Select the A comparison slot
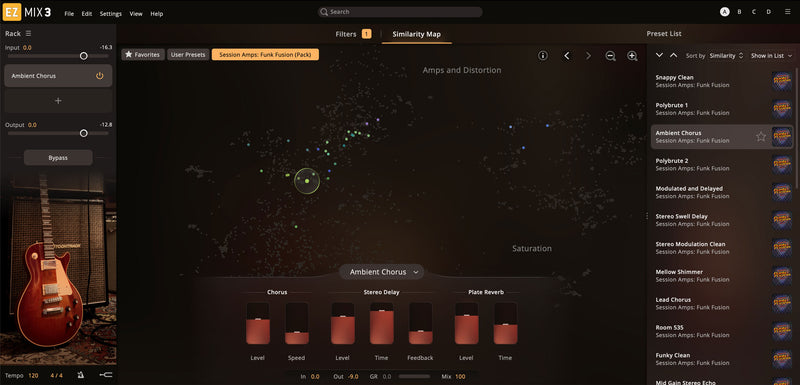This screenshot has width=800, height=385. [x=724, y=12]
